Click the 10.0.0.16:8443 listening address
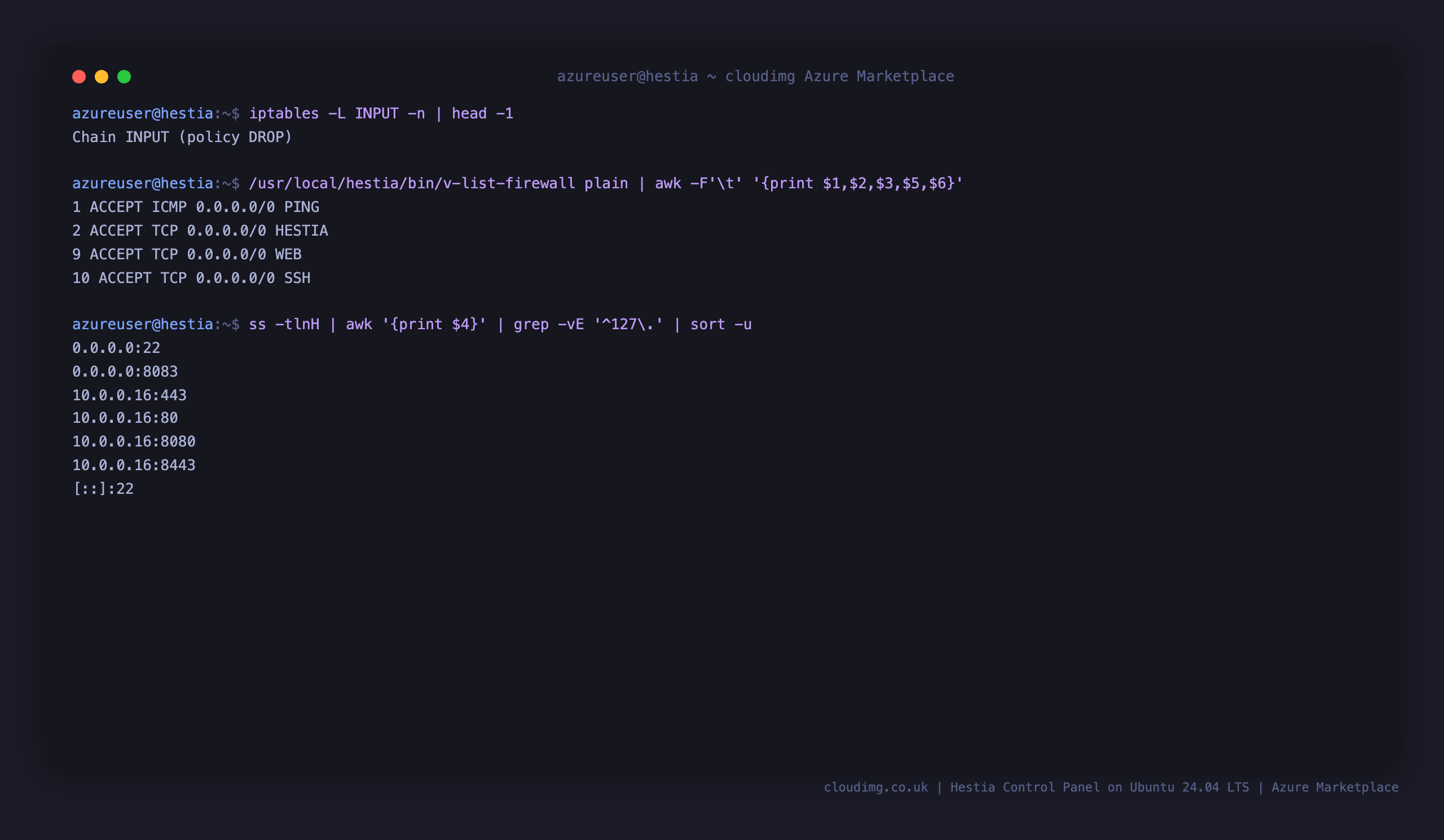Image resolution: width=1444 pixels, height=840 pixels. pyautogui.click(x=134, y=465)
